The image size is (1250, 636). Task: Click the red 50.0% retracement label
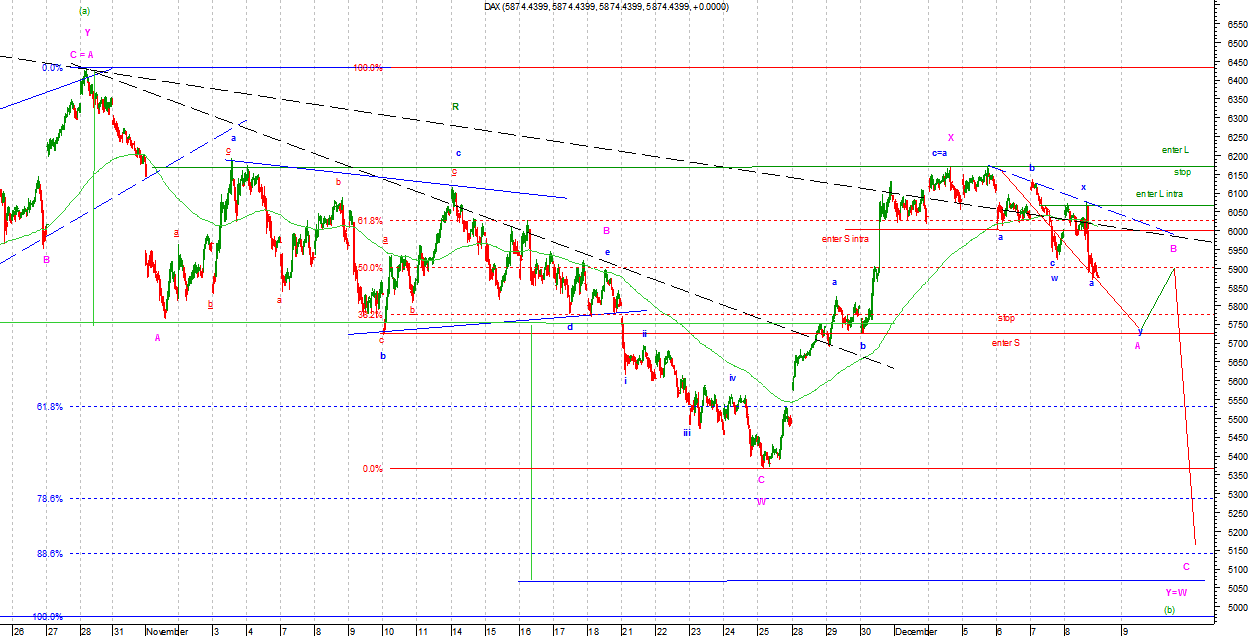tap(369, 268)
